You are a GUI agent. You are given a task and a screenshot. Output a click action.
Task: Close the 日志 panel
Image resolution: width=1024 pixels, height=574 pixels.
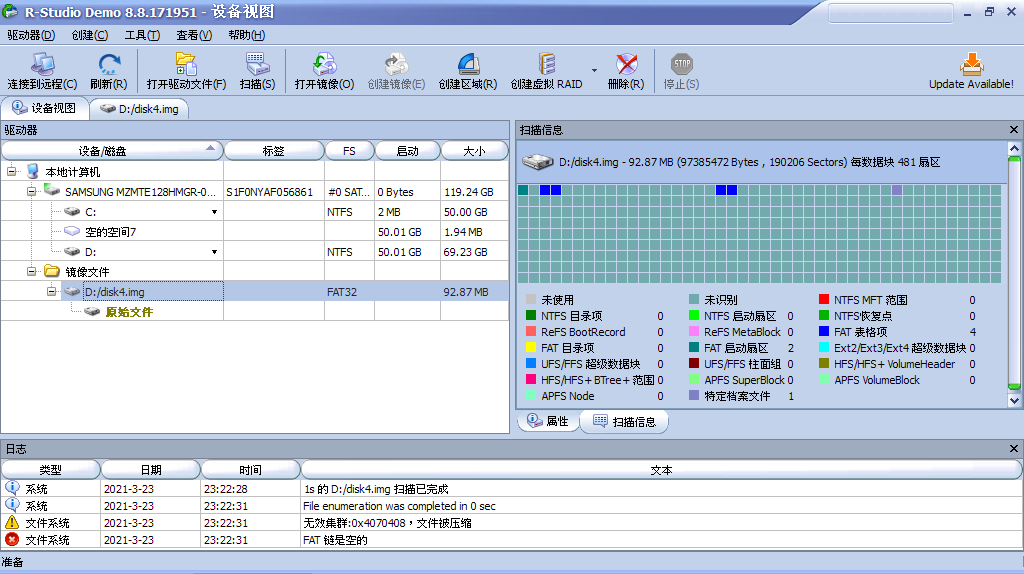tap(1014, 449)
